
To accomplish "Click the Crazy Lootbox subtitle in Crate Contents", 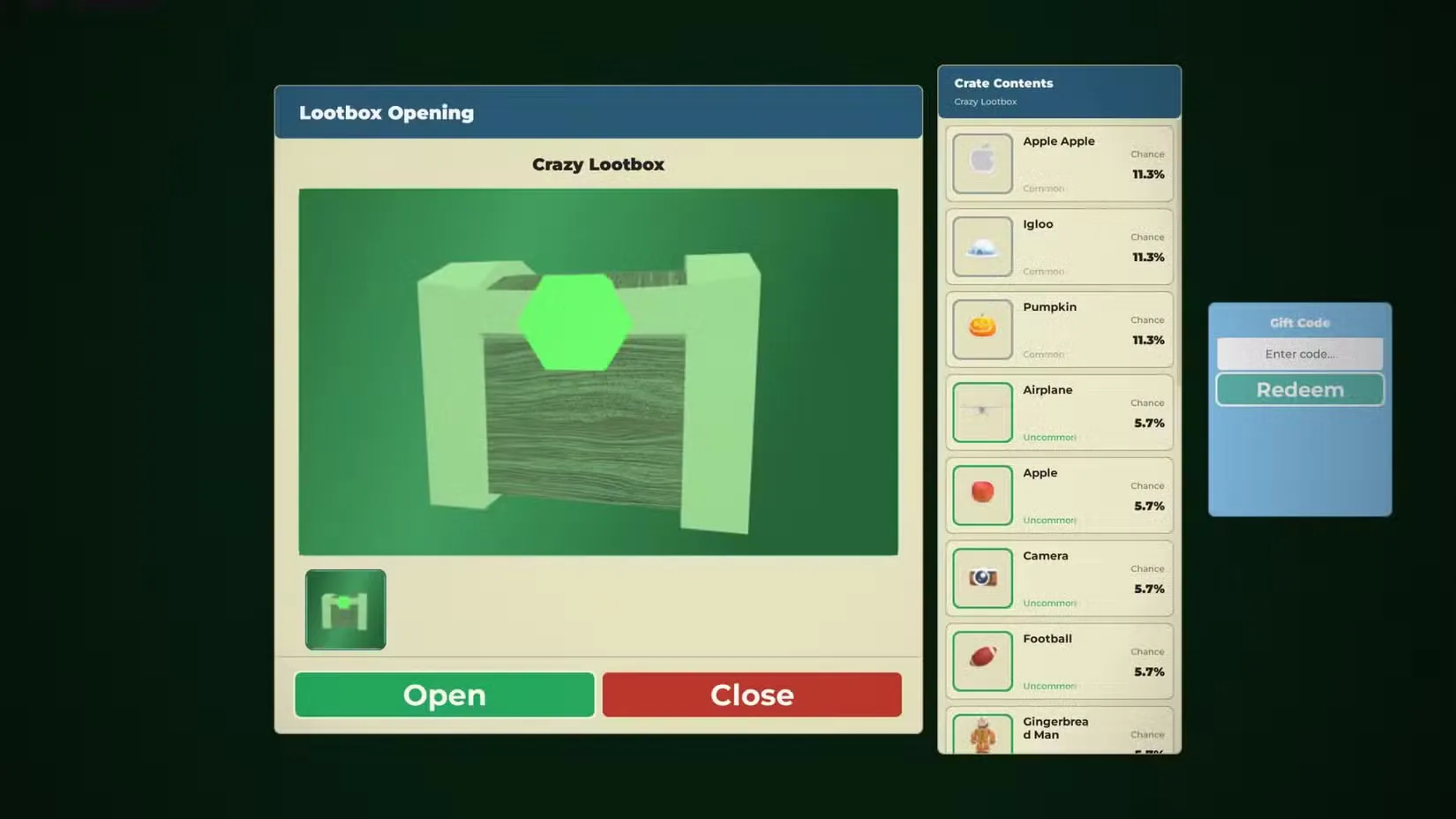I will [x=985, y=101].
